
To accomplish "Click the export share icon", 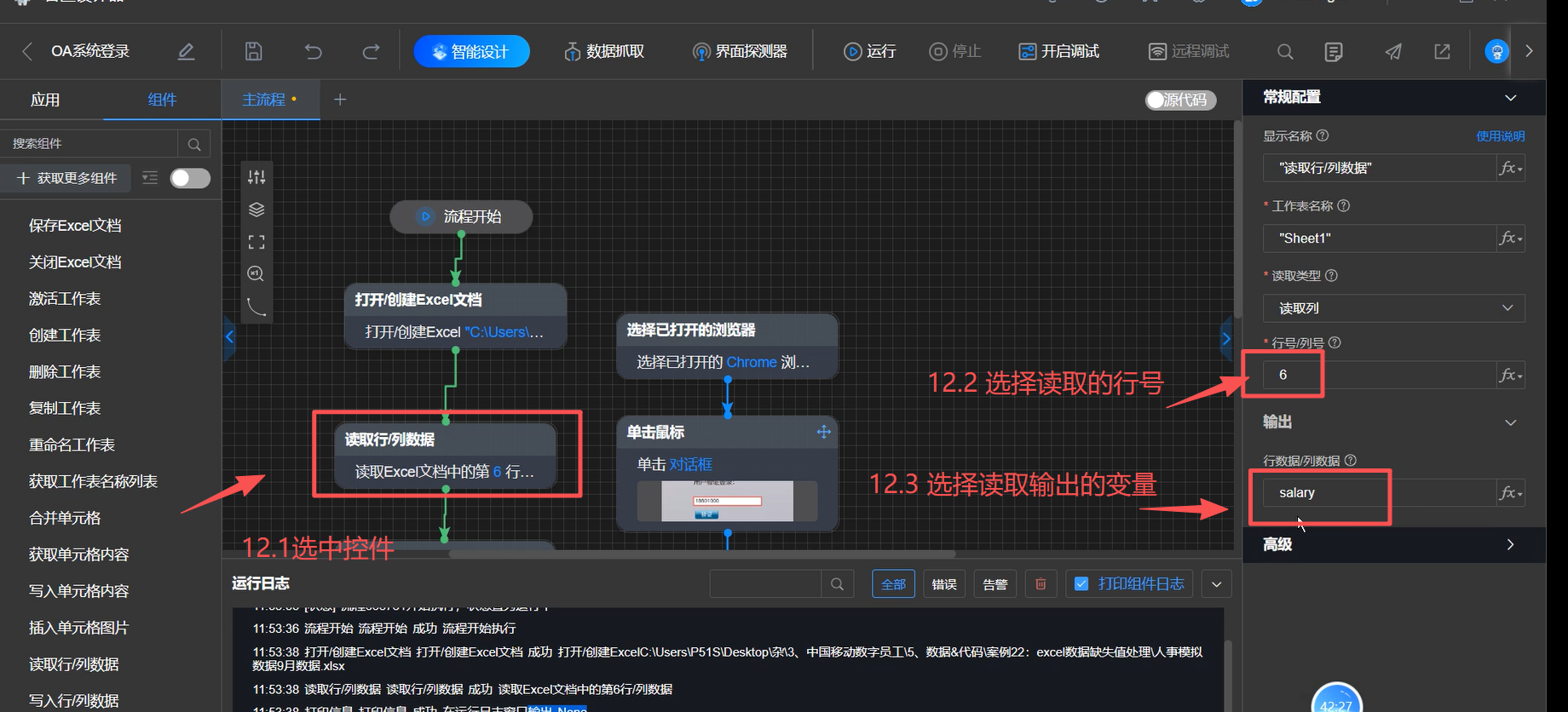I will [1442, 52].
